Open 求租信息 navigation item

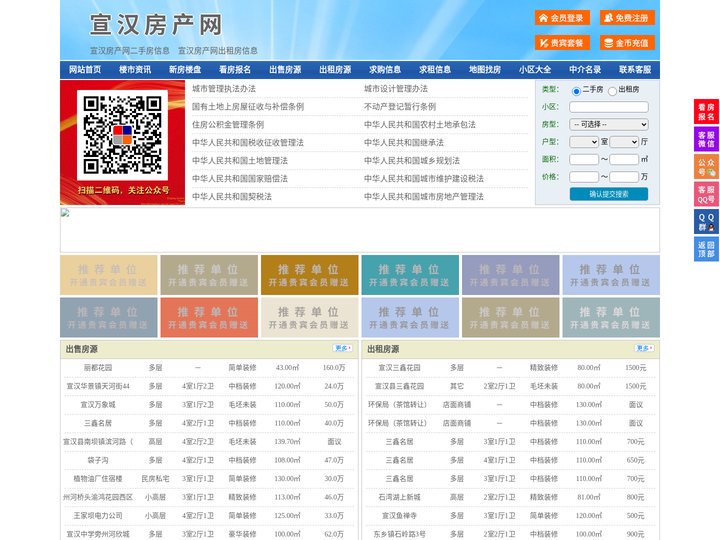click(x=435, y=70)
